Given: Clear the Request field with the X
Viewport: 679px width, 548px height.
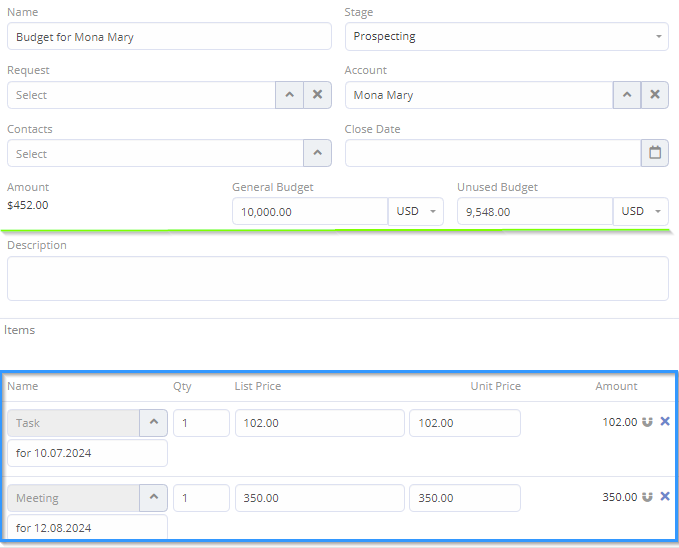Looking at the screenshot, I should coord(317,95).
